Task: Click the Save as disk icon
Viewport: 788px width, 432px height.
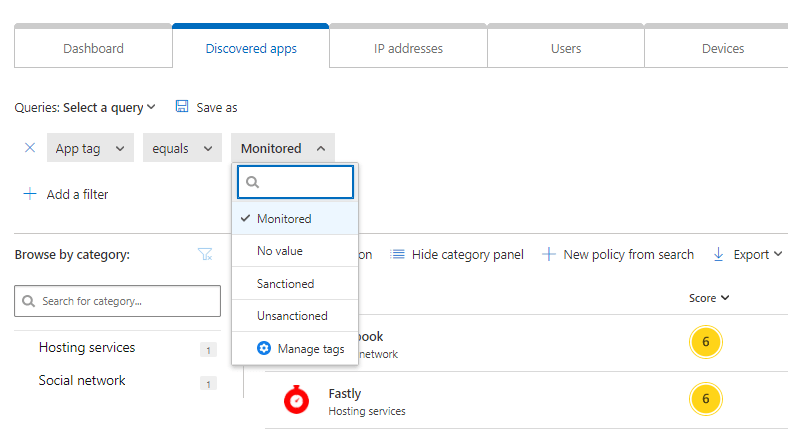Action: (182, 107)
